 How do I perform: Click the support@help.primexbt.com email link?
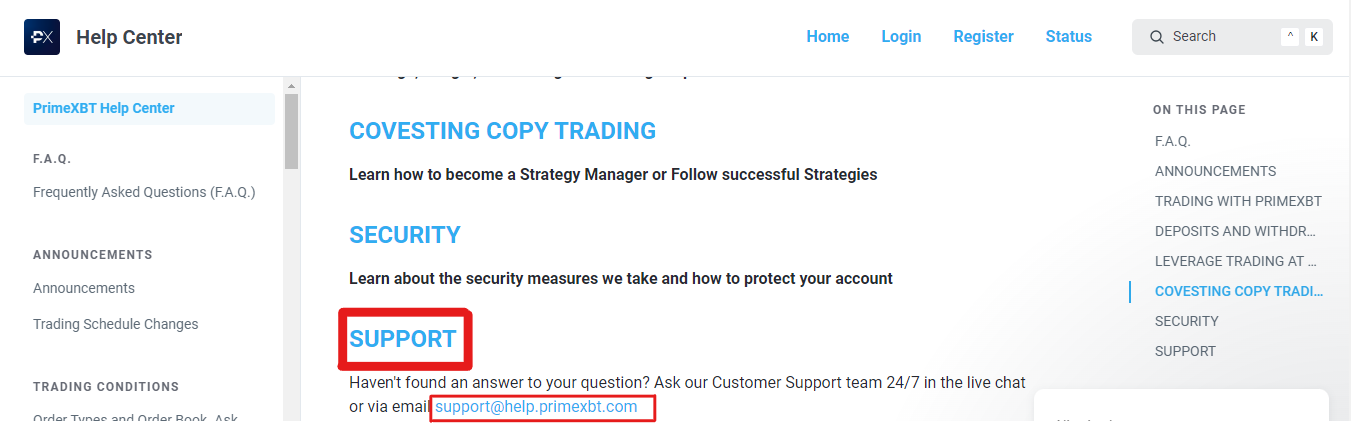coord(536,407)
